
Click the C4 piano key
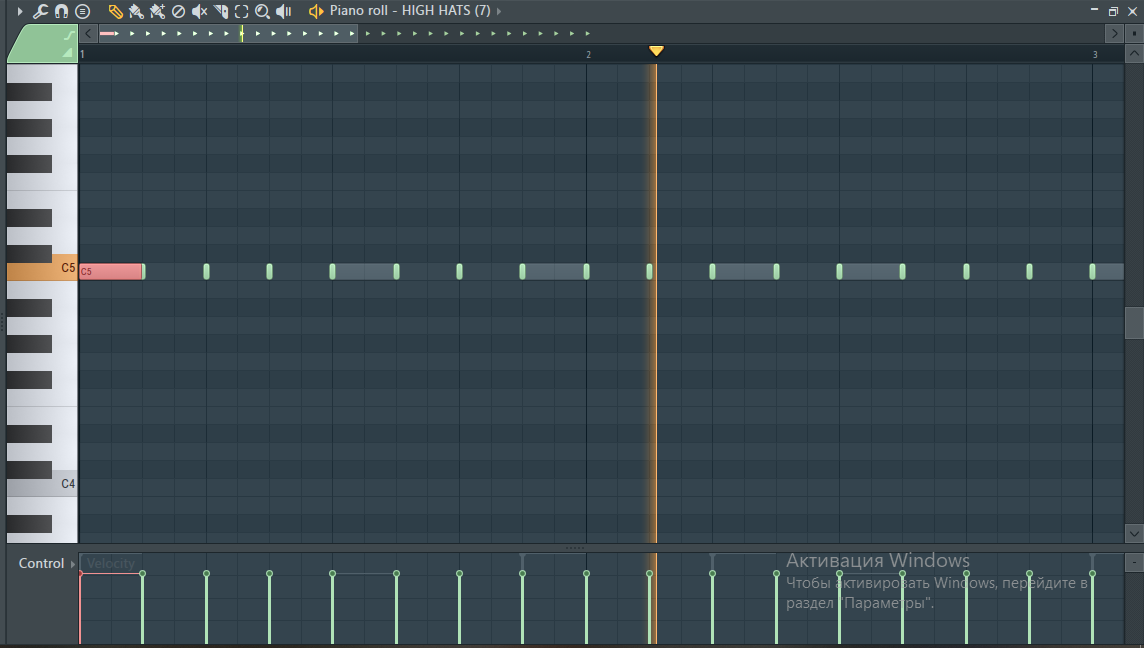42,483
